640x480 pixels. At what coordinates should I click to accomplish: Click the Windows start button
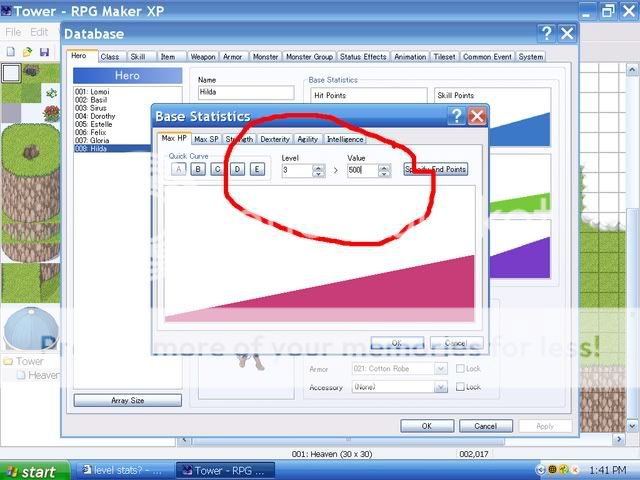click(x=33, y=471)
